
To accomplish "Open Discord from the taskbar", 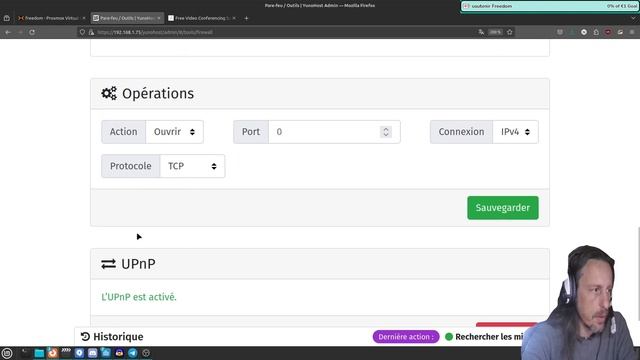I will pos(92,353).
